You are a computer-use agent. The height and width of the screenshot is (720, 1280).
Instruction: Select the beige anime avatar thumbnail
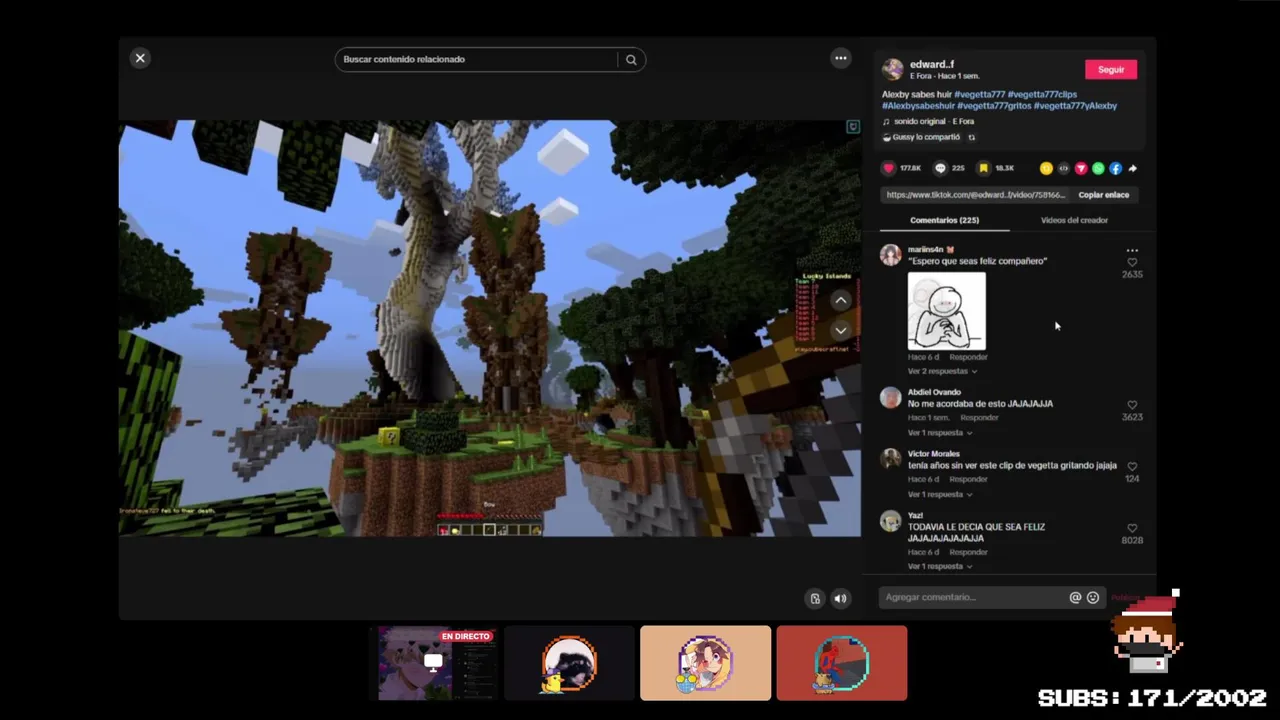point(706,663)
